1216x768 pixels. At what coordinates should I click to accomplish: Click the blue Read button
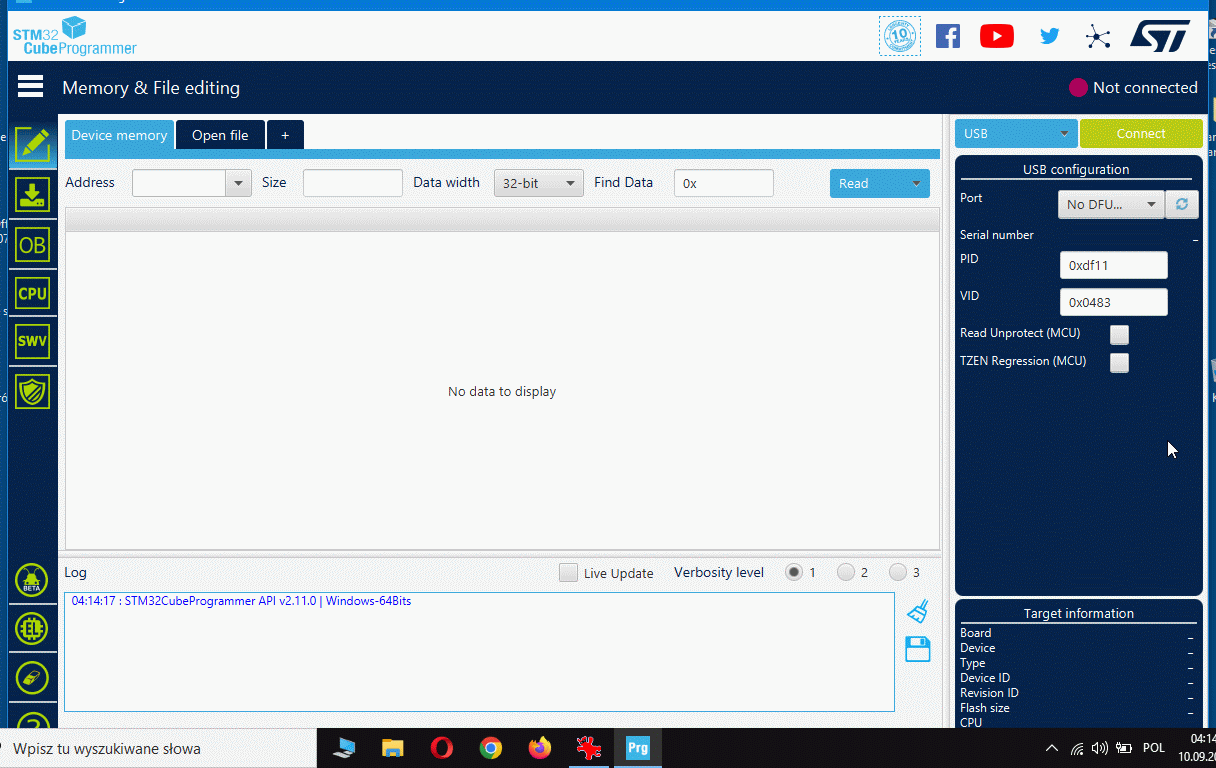(866, 183)
